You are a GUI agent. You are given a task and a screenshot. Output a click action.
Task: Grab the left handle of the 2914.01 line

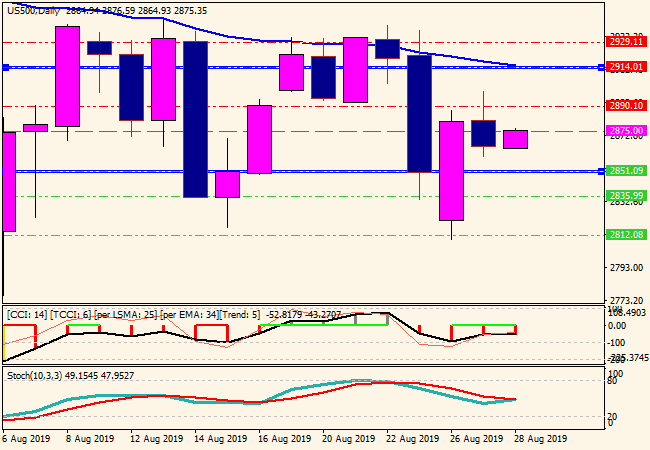pyautogui.click(x=5, y=67)
